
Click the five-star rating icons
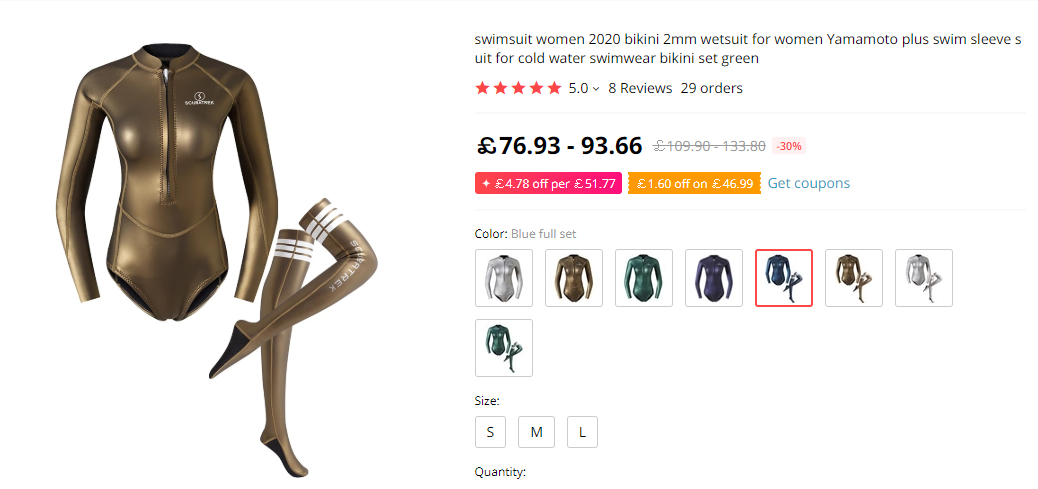pyautogui.click(x=518, y=88)
